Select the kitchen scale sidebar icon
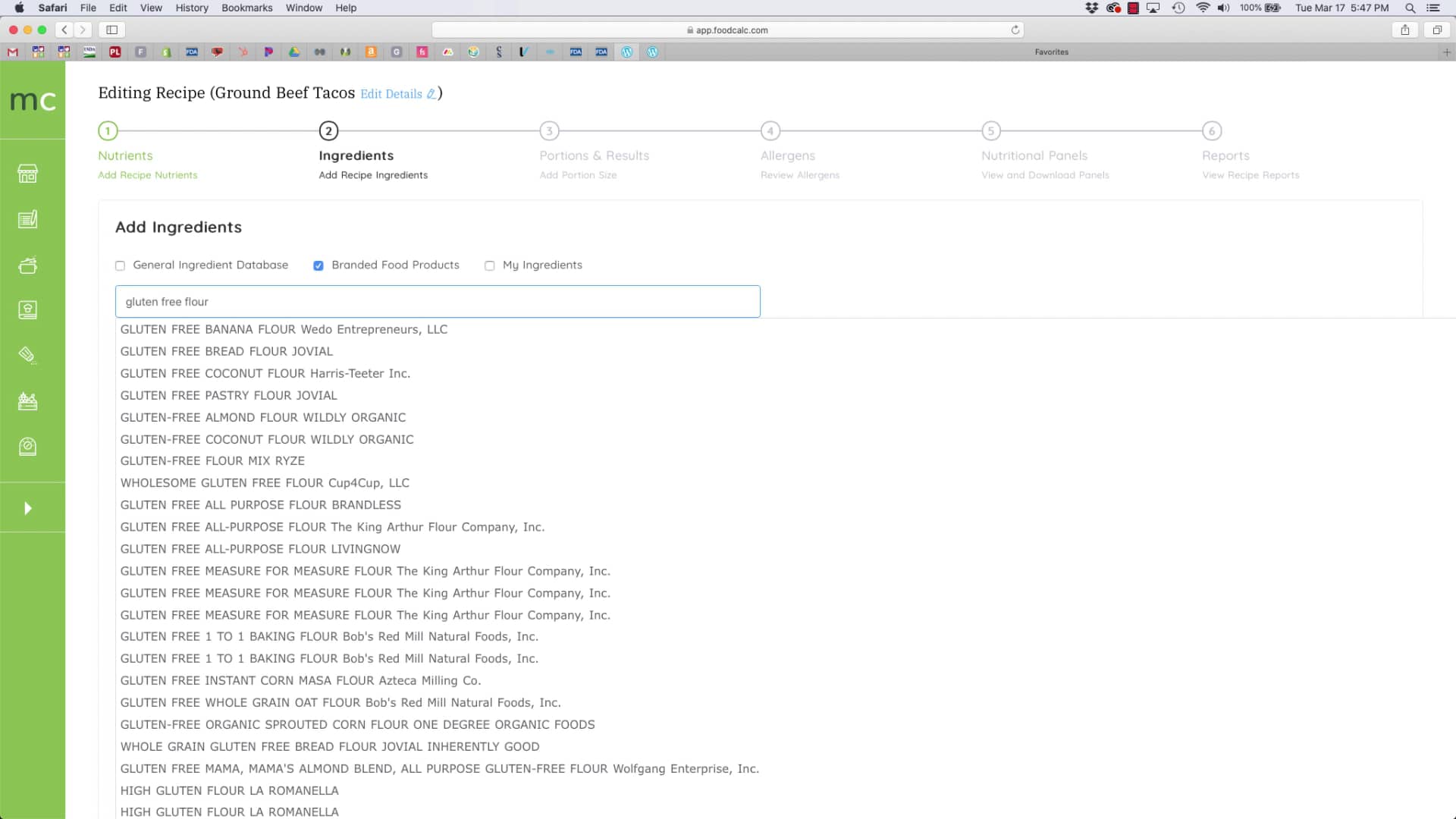This screenshot has width=1456, height=819. tap(27, 447)
